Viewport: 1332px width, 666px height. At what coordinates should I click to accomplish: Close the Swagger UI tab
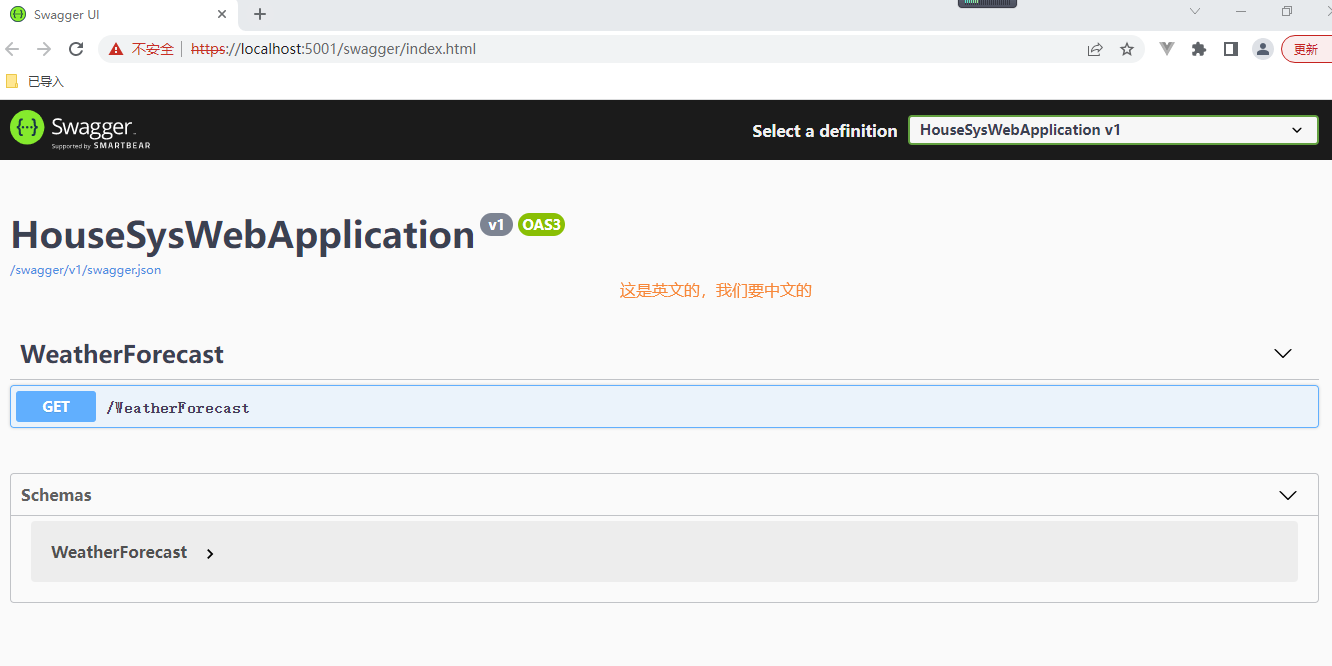click(222, 15)
